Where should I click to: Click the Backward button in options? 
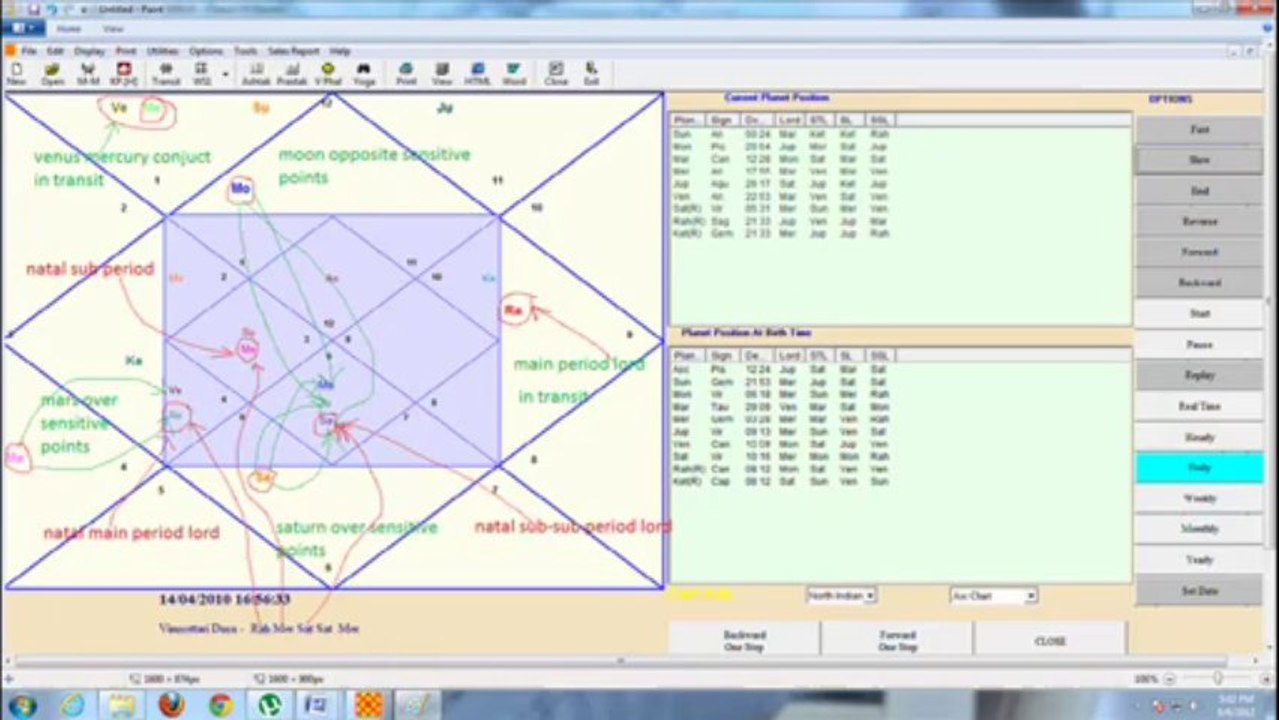[1199, 283]
